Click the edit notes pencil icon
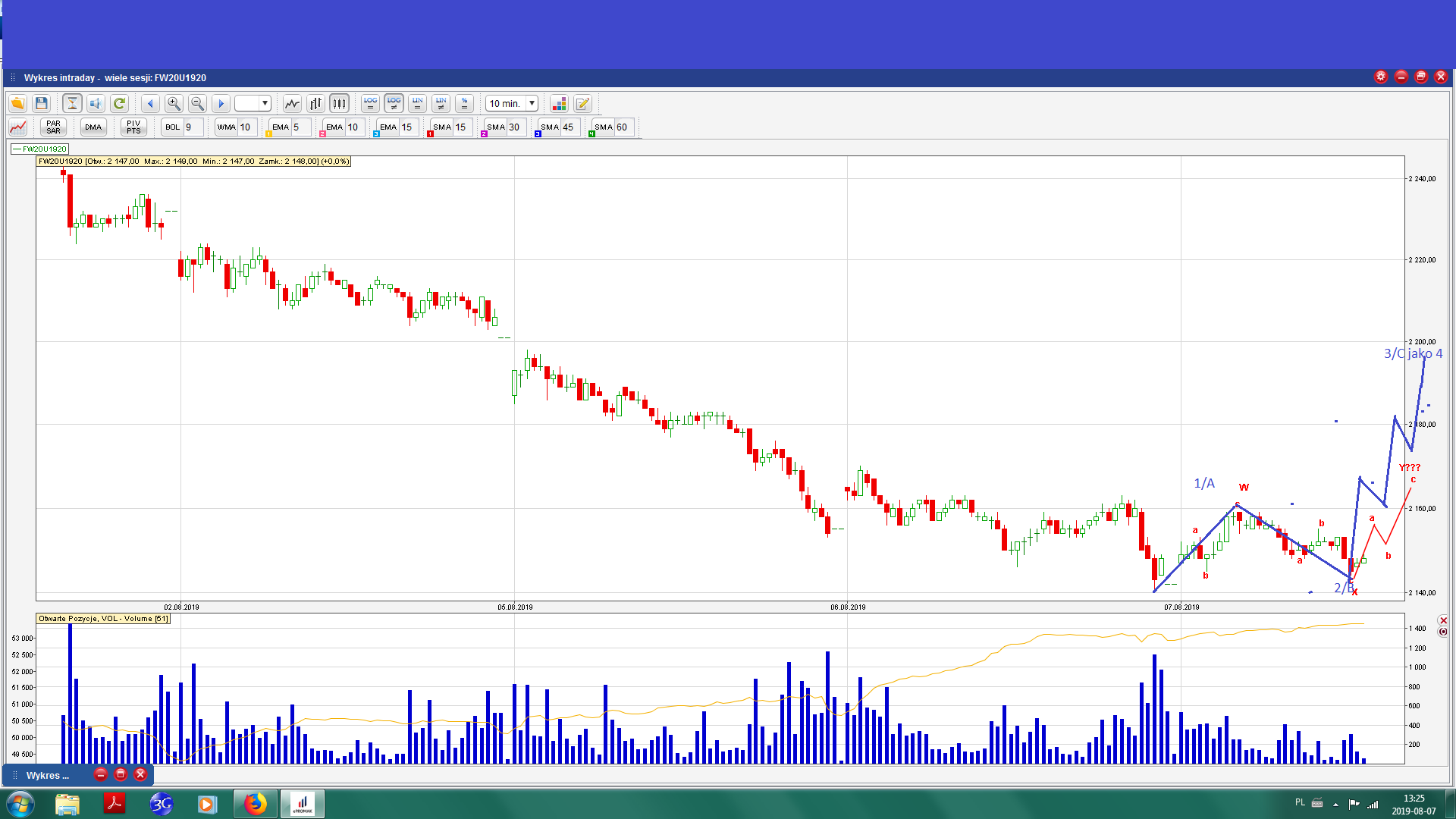Image resolution: width=1456 pixels, height=819 pixels. click(582, 103)
